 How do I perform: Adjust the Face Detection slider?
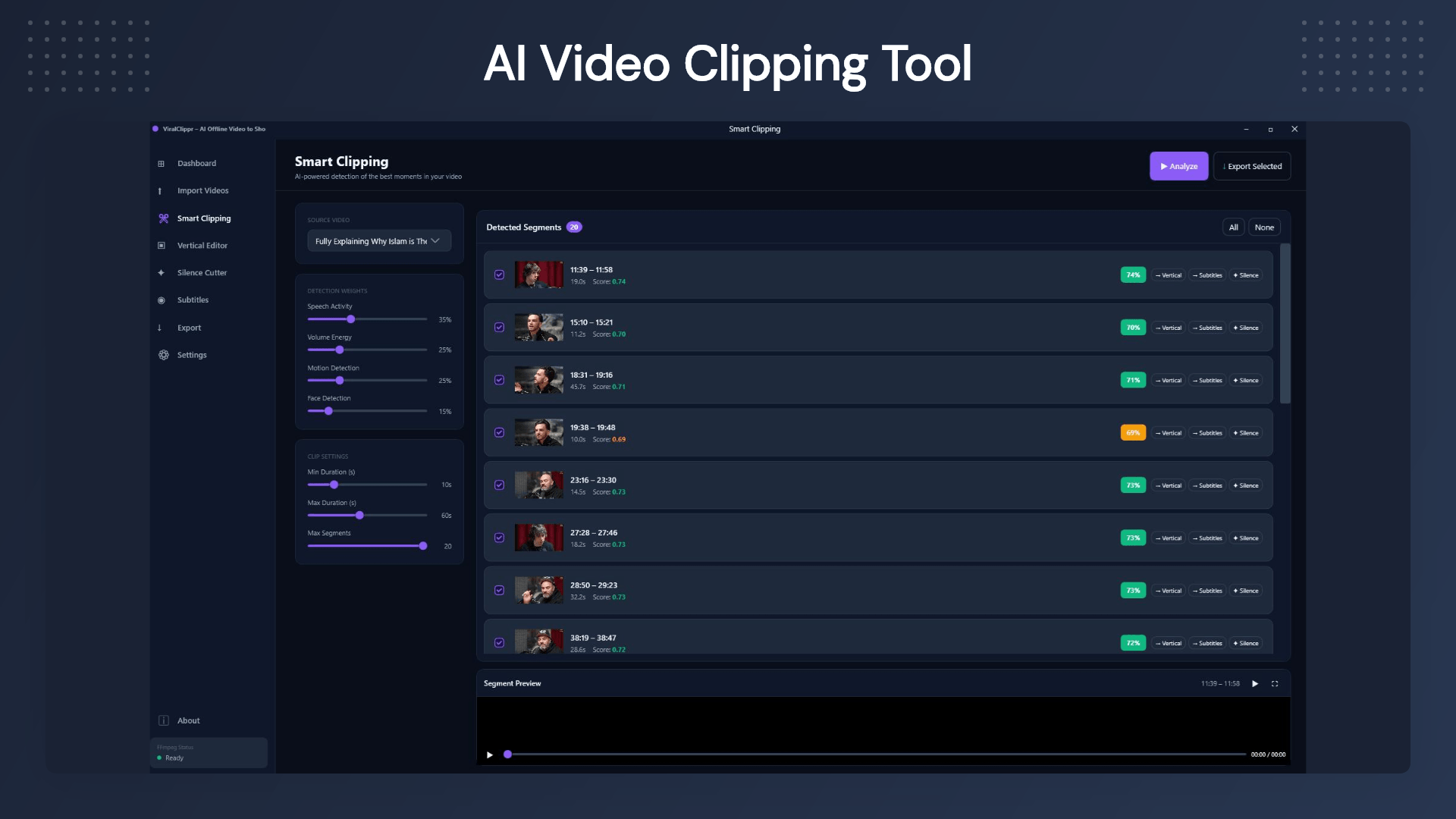coord(367,411)
